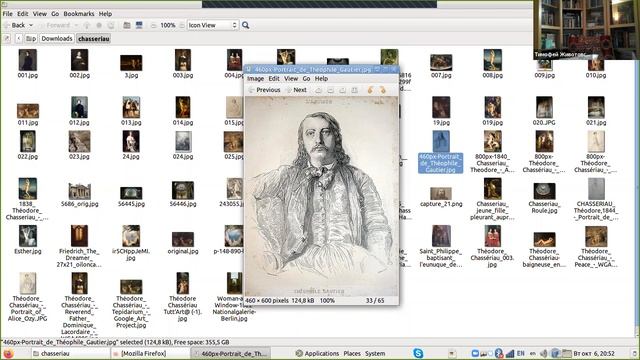The height and width of the screenshot is (360, 640).
Task: Click the path bar left scroll arrow
Action: [19, 39]
